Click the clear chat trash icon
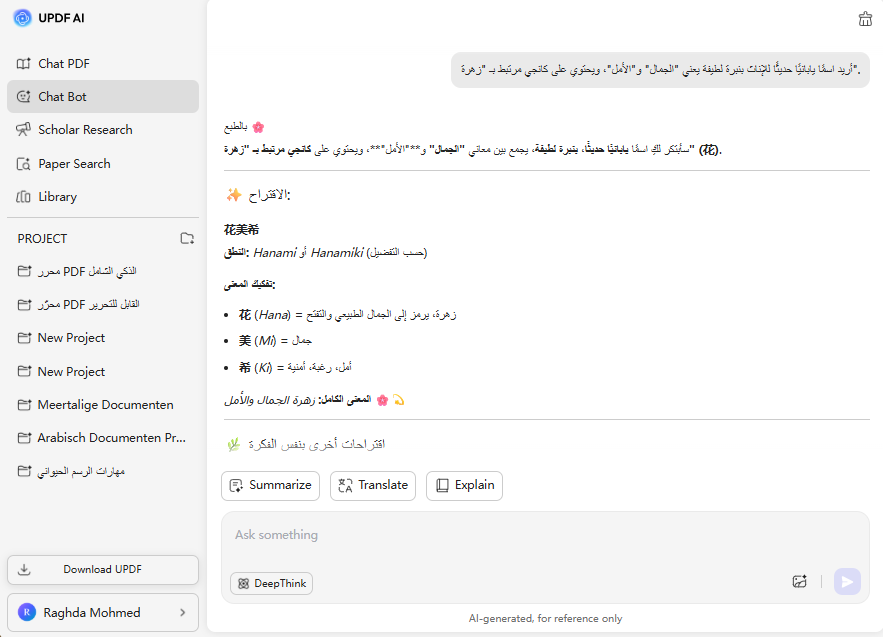The image size is (883, 637). (x=865, y=19)
